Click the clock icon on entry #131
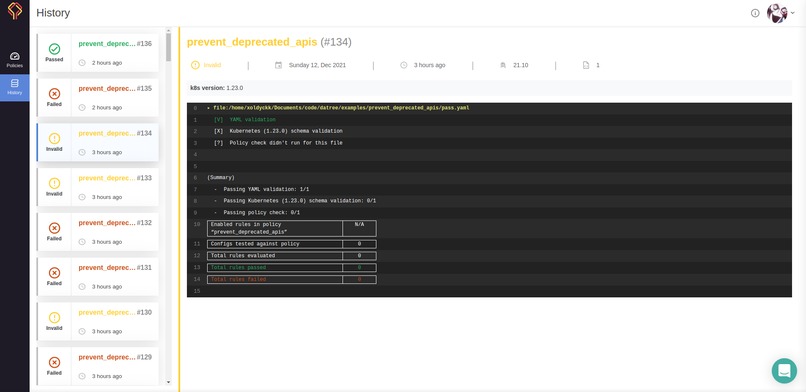Screen dimensions: 806x392 [x=82, y=286]
